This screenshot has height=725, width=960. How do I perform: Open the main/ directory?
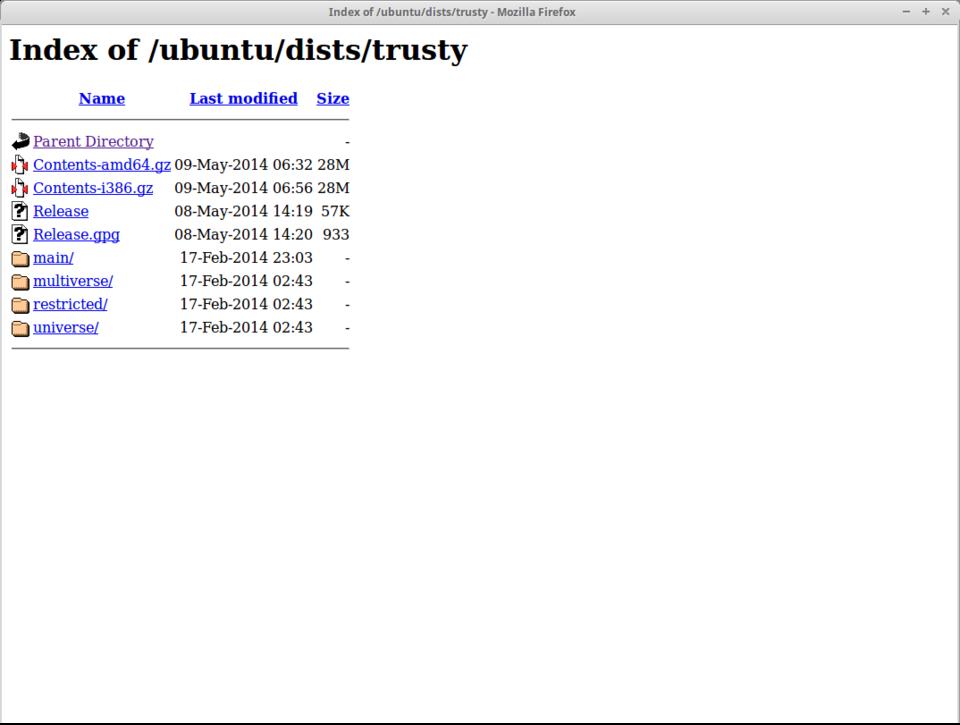(x=53, y=258)
